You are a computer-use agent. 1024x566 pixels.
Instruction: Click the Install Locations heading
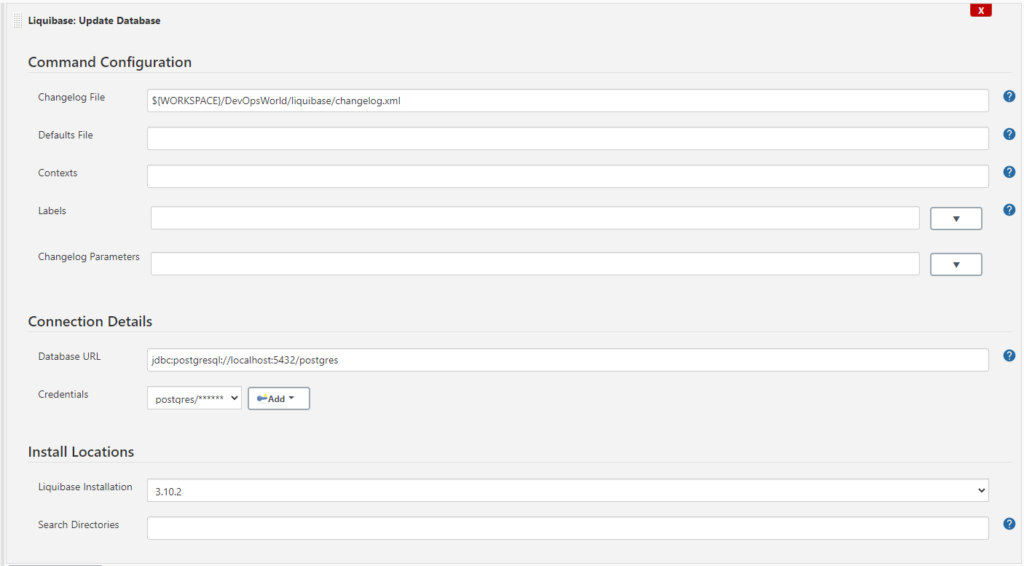coord(81,452)
